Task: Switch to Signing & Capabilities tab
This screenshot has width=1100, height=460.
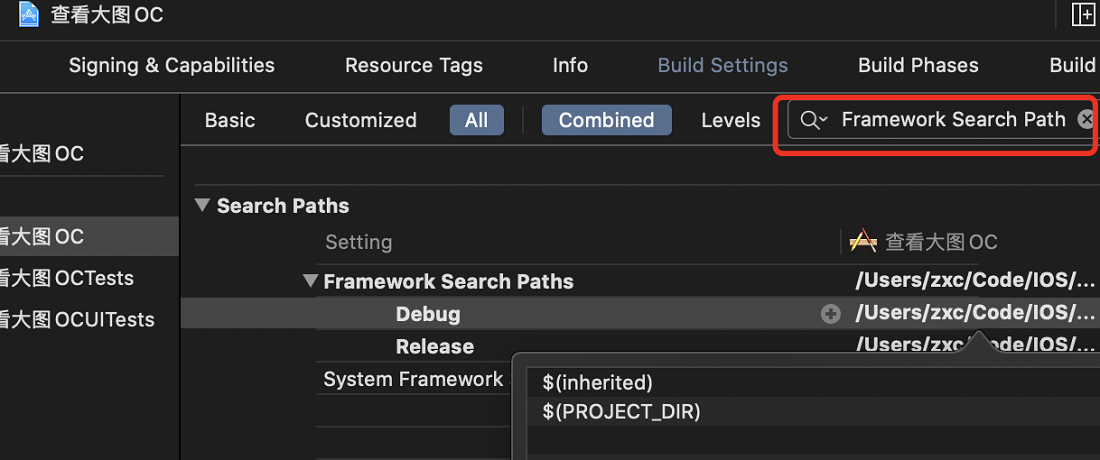Action: tap(172, 65)
